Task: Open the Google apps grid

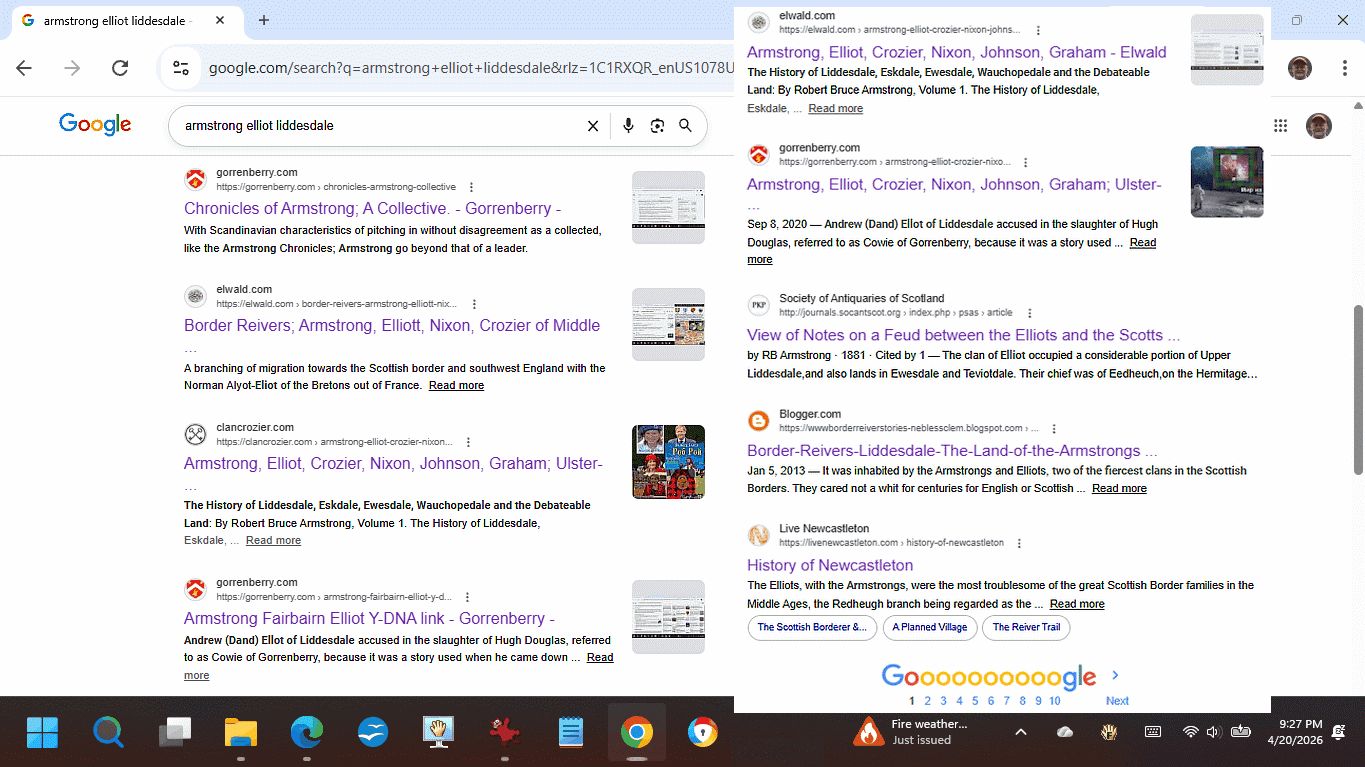Action: pyautogui.click(x=1280, y=126)
